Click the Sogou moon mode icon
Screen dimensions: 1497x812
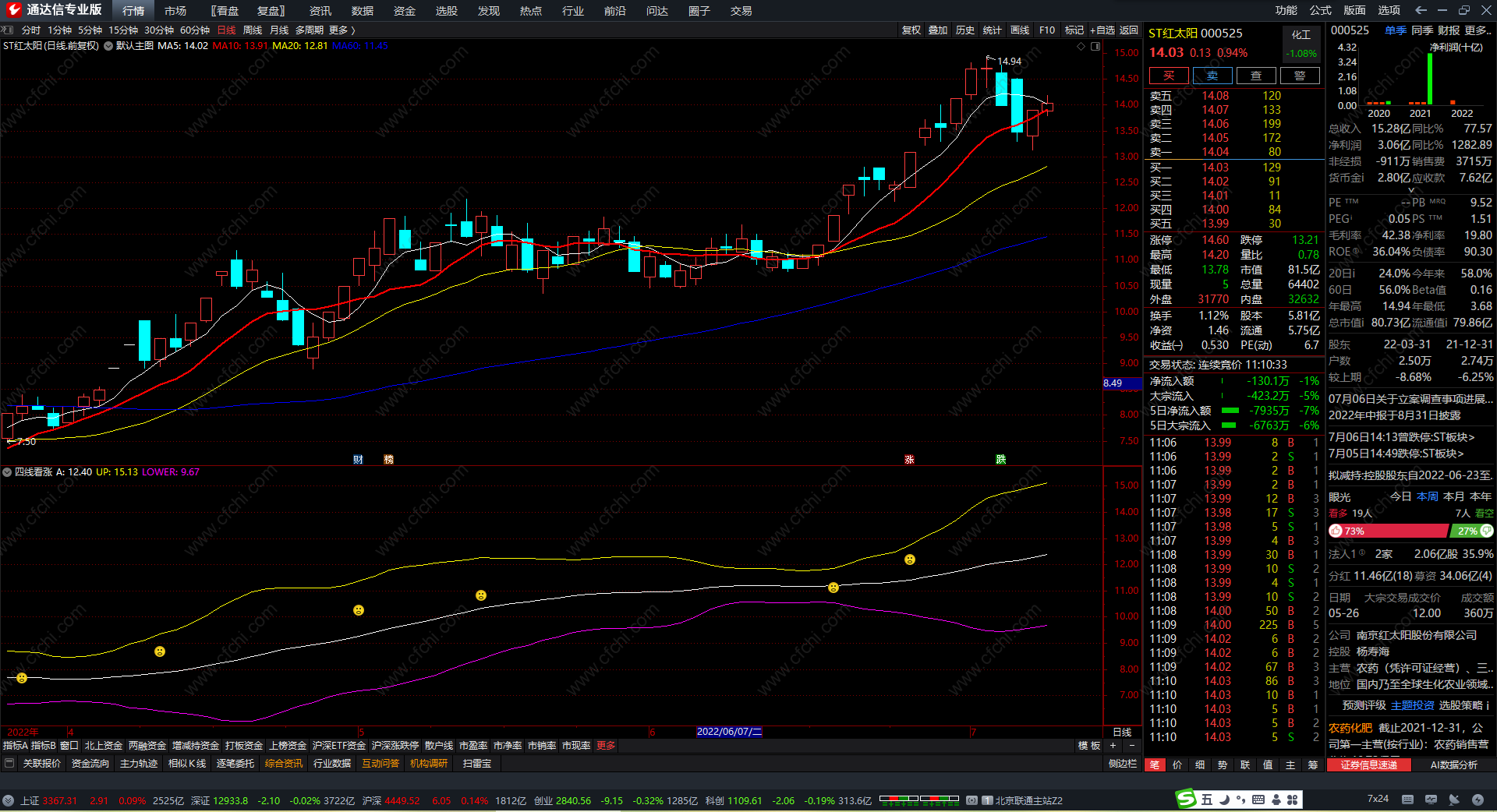pos(1224,799)
